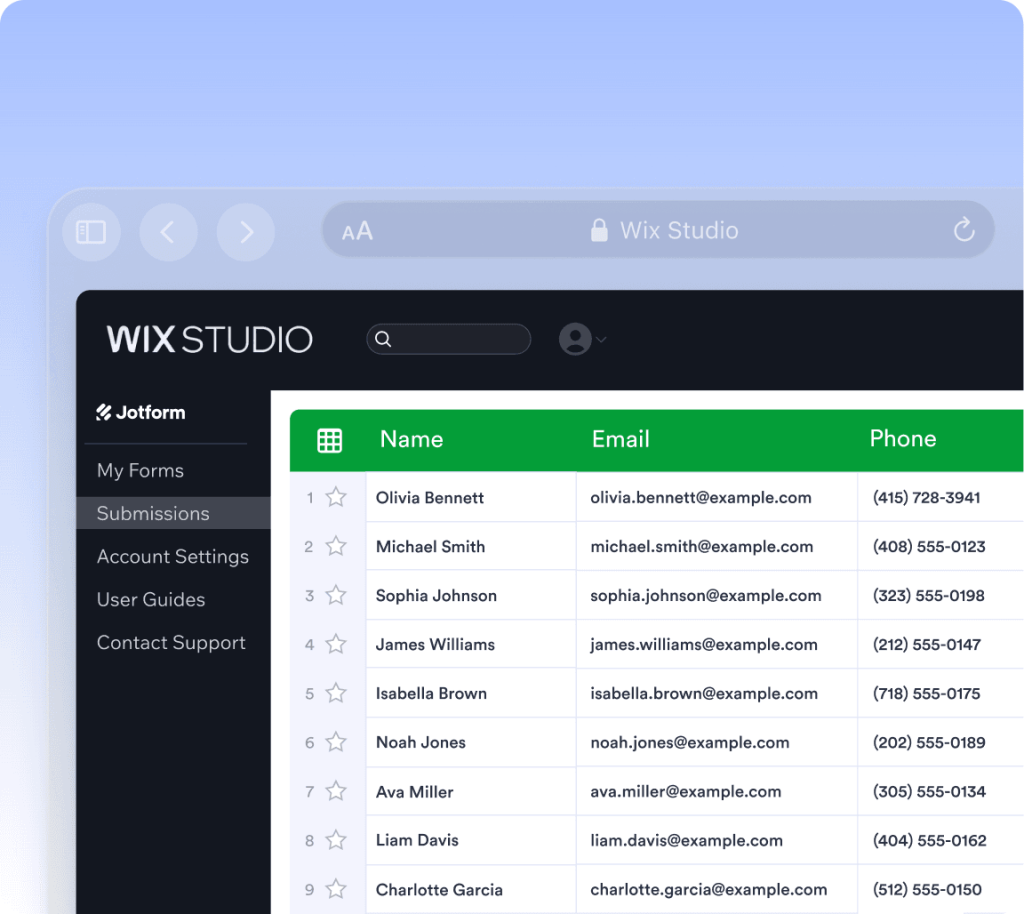The image size is (1024, 914).
Task: Select the Isabella Brown name cell
Action: 471,693
